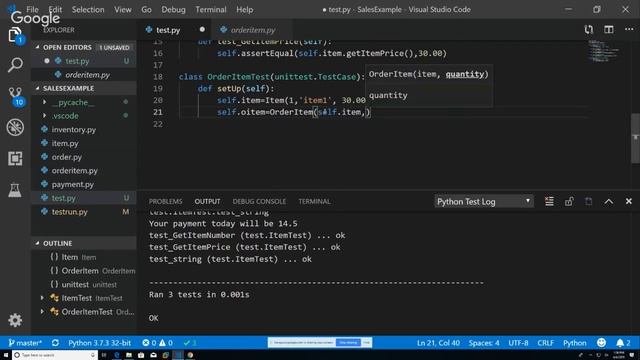Open the Search view icon
This screenshot has width=640, height=360.
point(15,65)
